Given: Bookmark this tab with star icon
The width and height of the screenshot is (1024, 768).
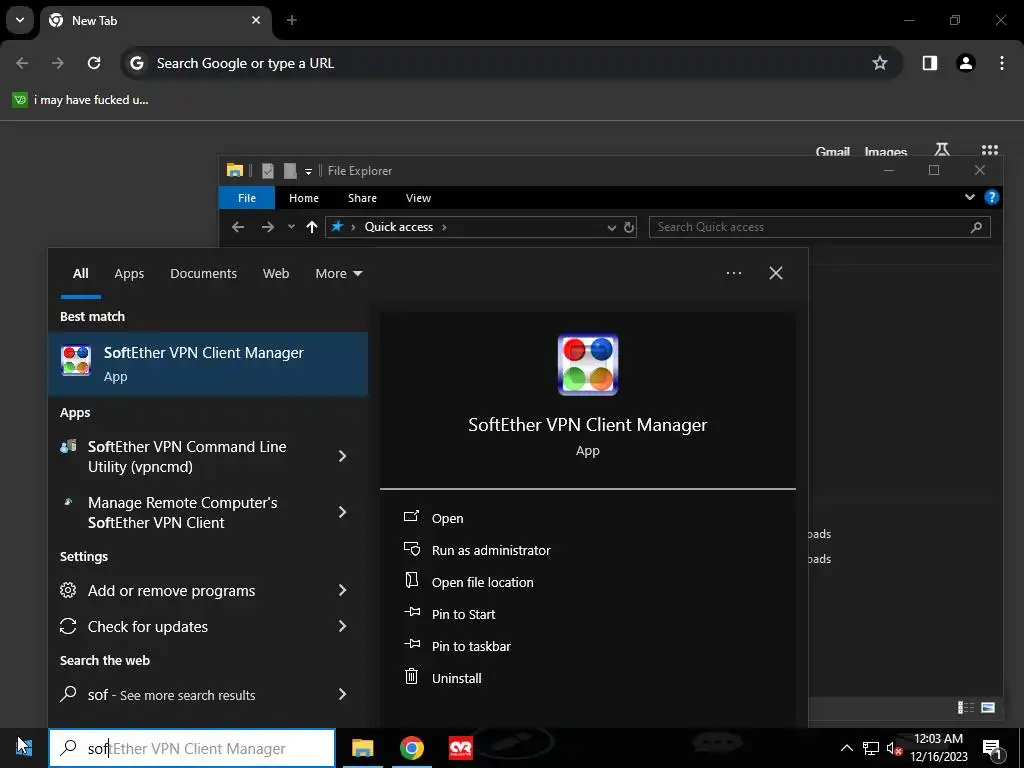Looking at the screenshot, I should 880,63.
